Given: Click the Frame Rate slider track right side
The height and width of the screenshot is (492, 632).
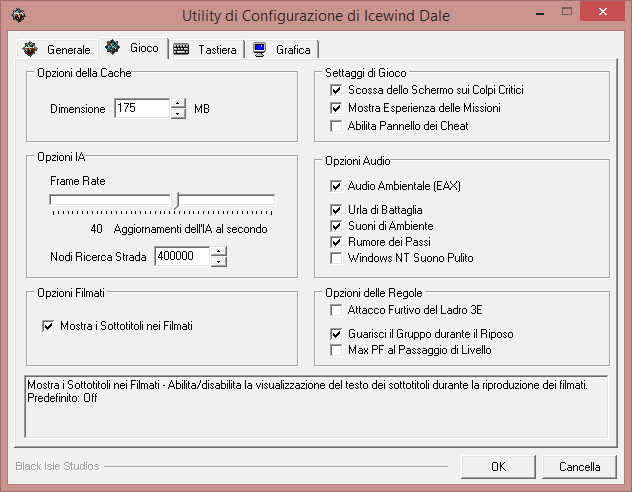Looking at the screenshot, I should [x=227, y=199].
